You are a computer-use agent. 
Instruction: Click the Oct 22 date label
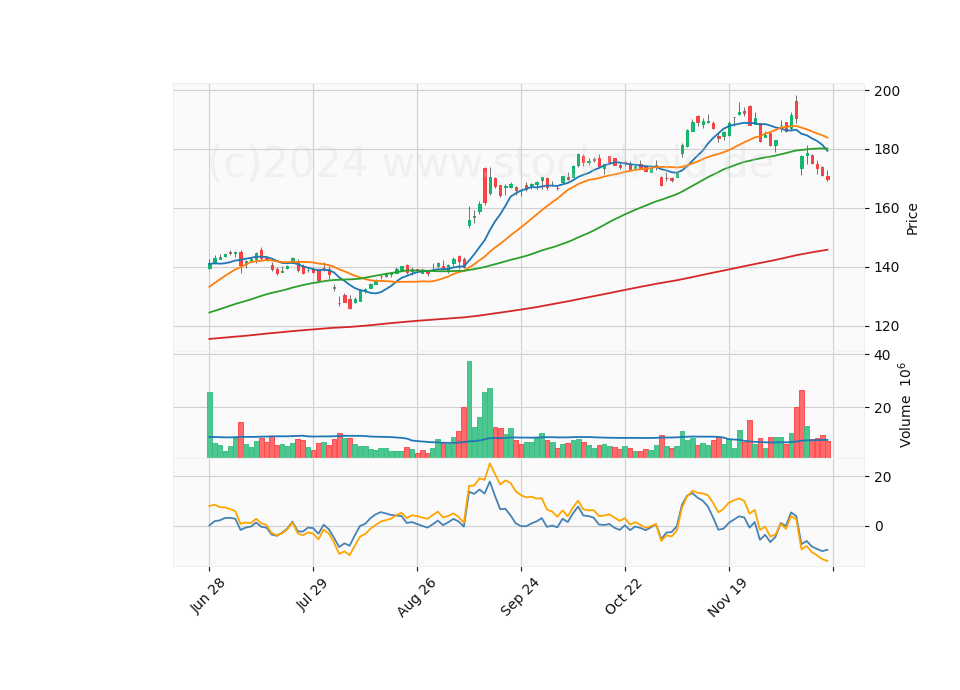click(624, 596)
